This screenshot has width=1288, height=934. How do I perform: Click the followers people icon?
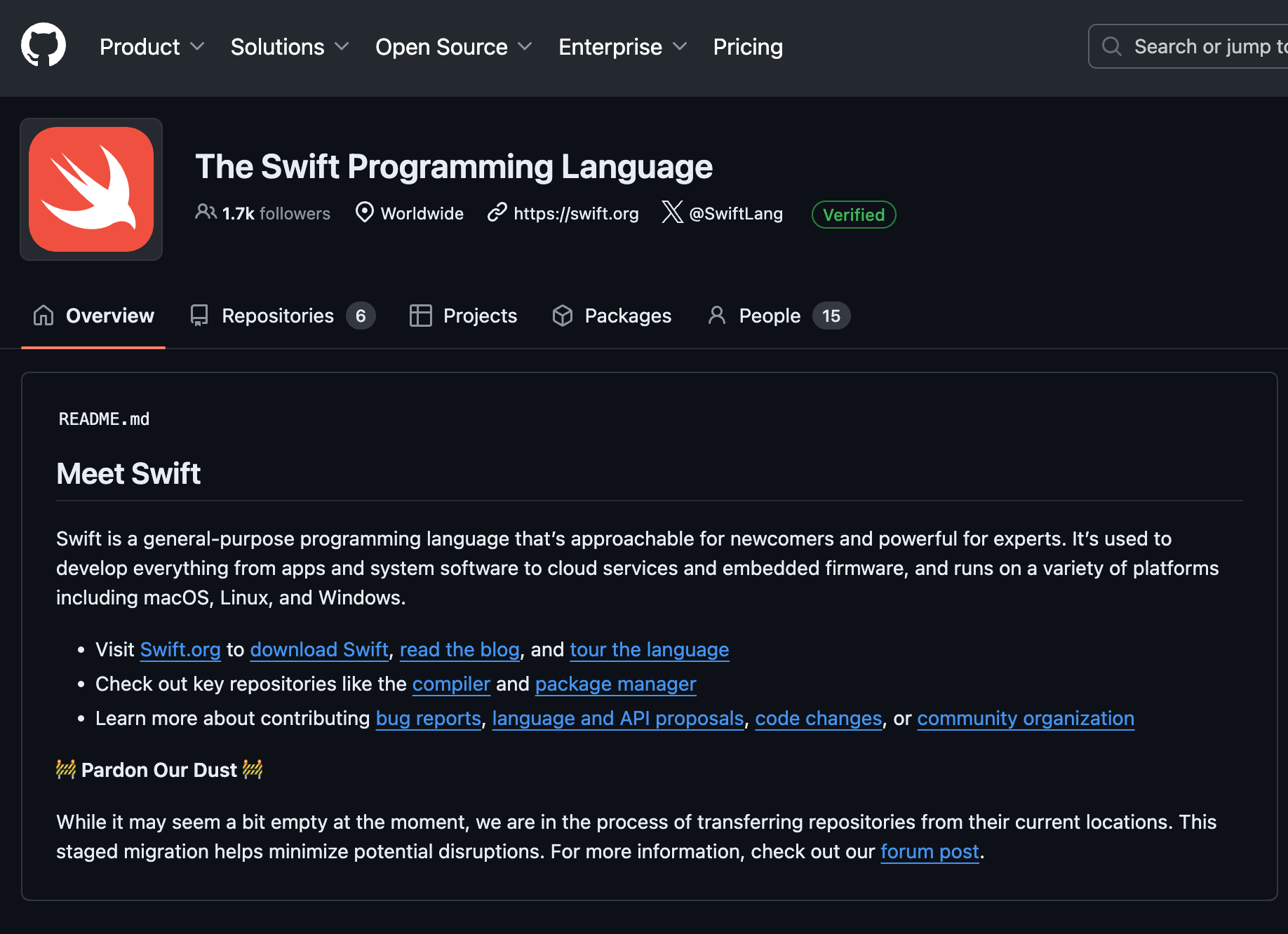[x=206, y=212]
